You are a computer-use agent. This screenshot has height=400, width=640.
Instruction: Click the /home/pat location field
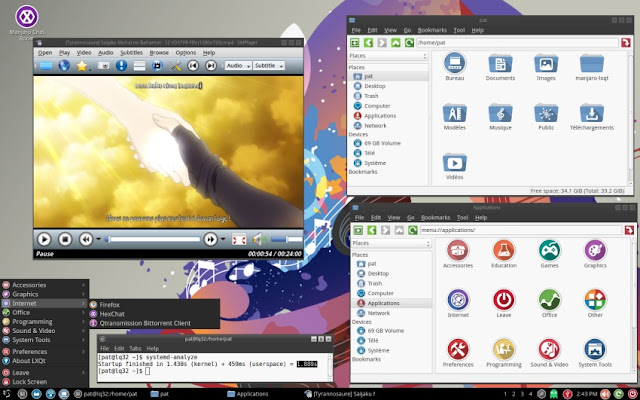click(517, 42)
